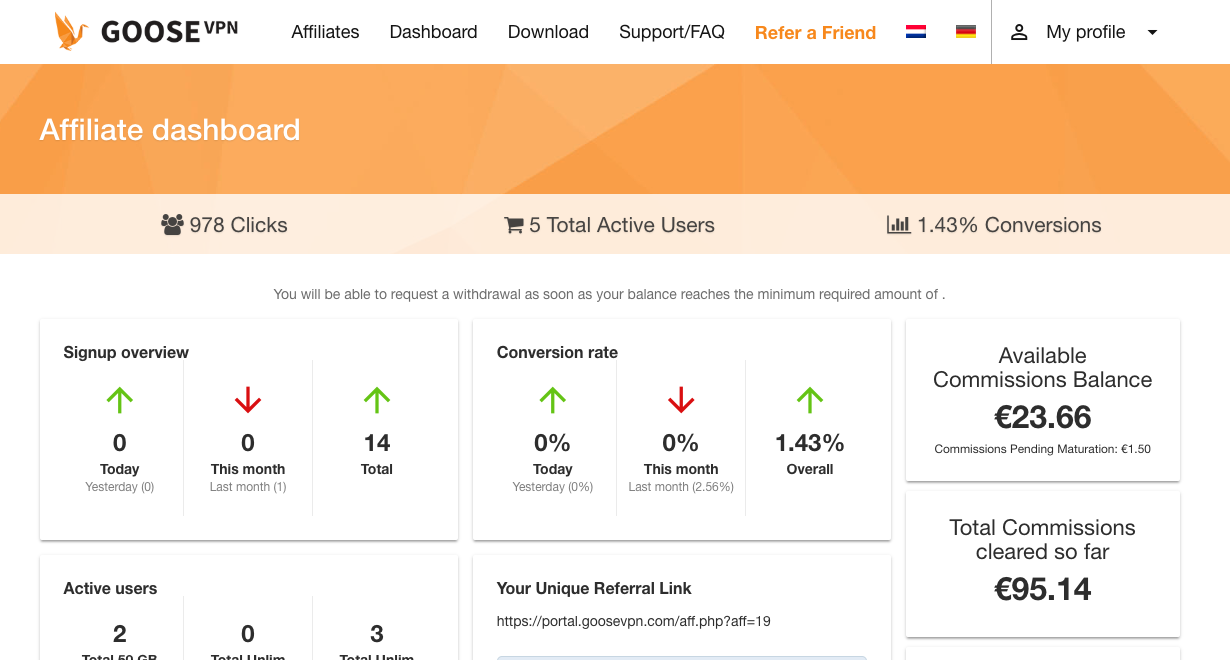Image resolution: width=1230 pixels, height=660 pixels.
Task: Click the Goose VPN bird logo
Action: point(72,32)
